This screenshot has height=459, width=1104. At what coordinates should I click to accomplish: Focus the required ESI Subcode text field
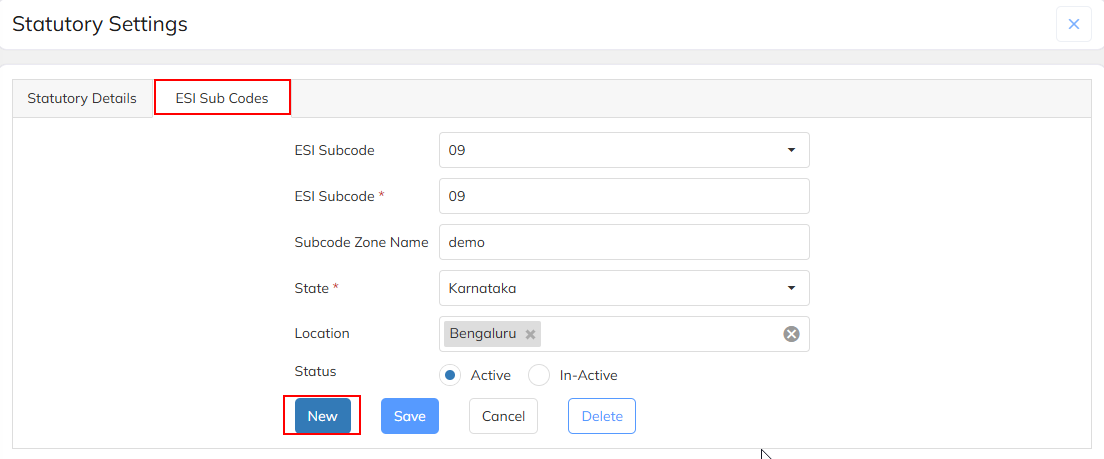click(x=624, y=196)
